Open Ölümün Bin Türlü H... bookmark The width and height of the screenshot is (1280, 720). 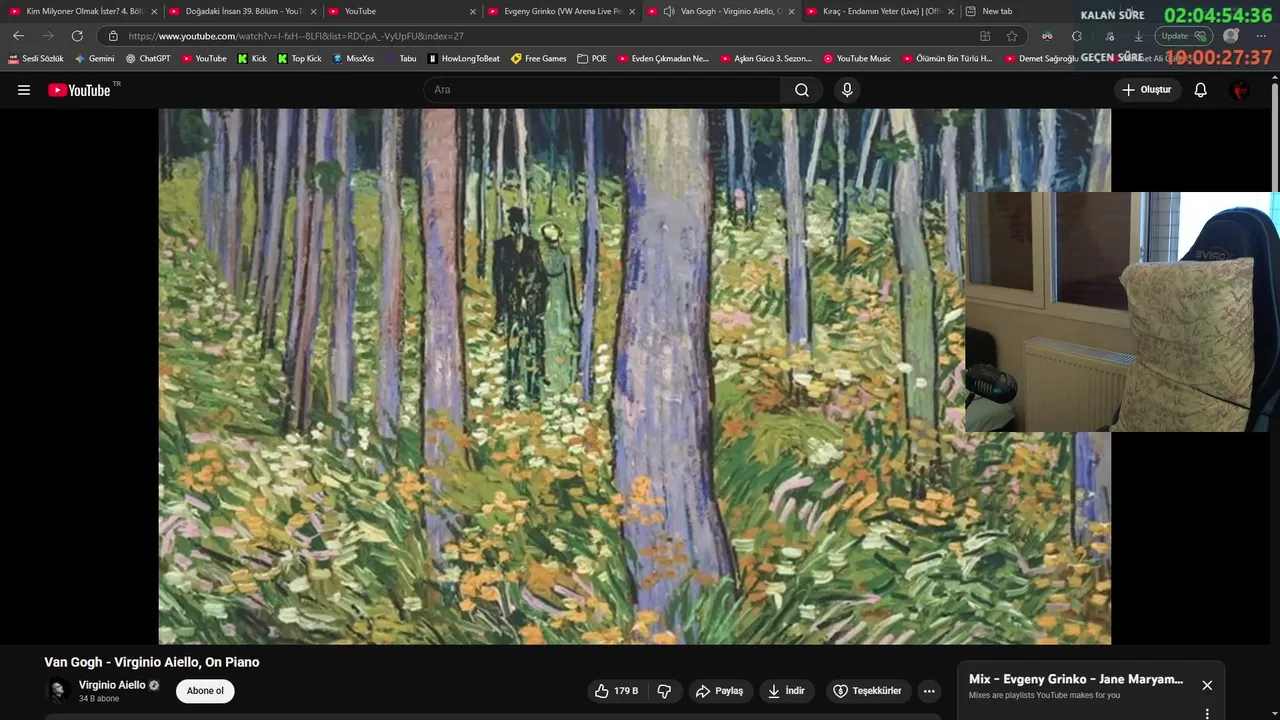click(948, 59)
